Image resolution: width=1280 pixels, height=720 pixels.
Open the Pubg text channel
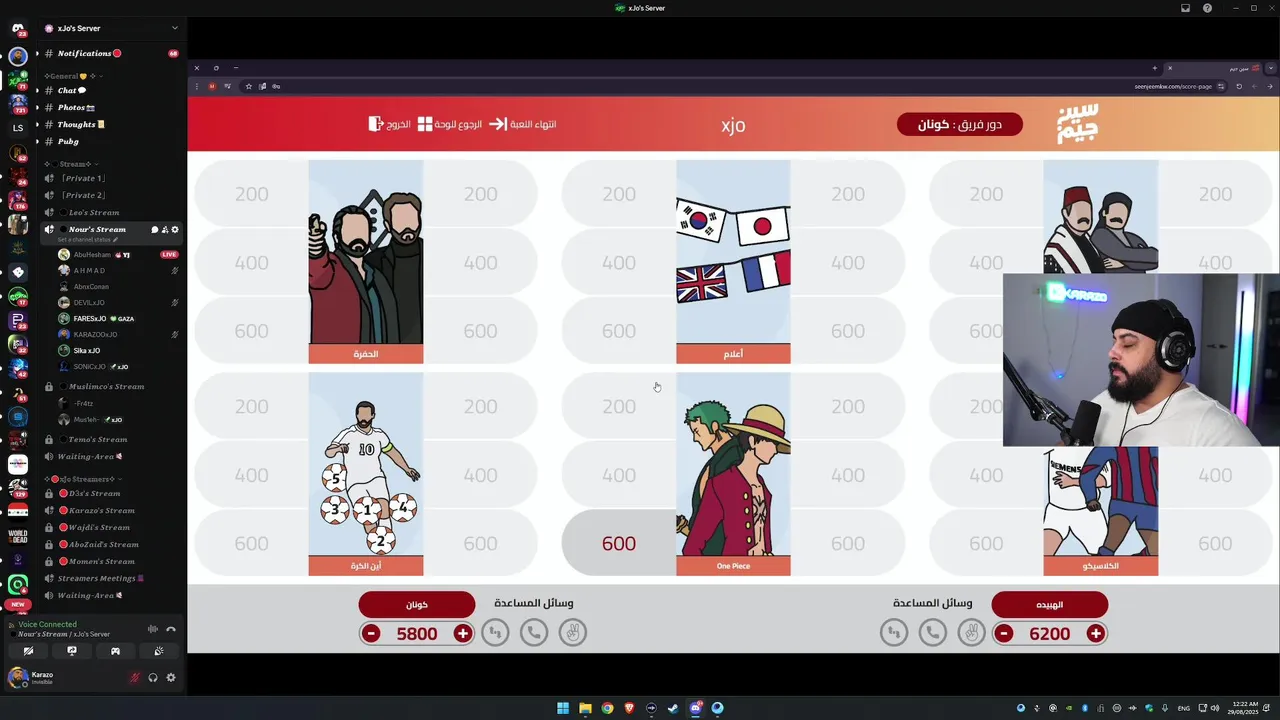110,141
